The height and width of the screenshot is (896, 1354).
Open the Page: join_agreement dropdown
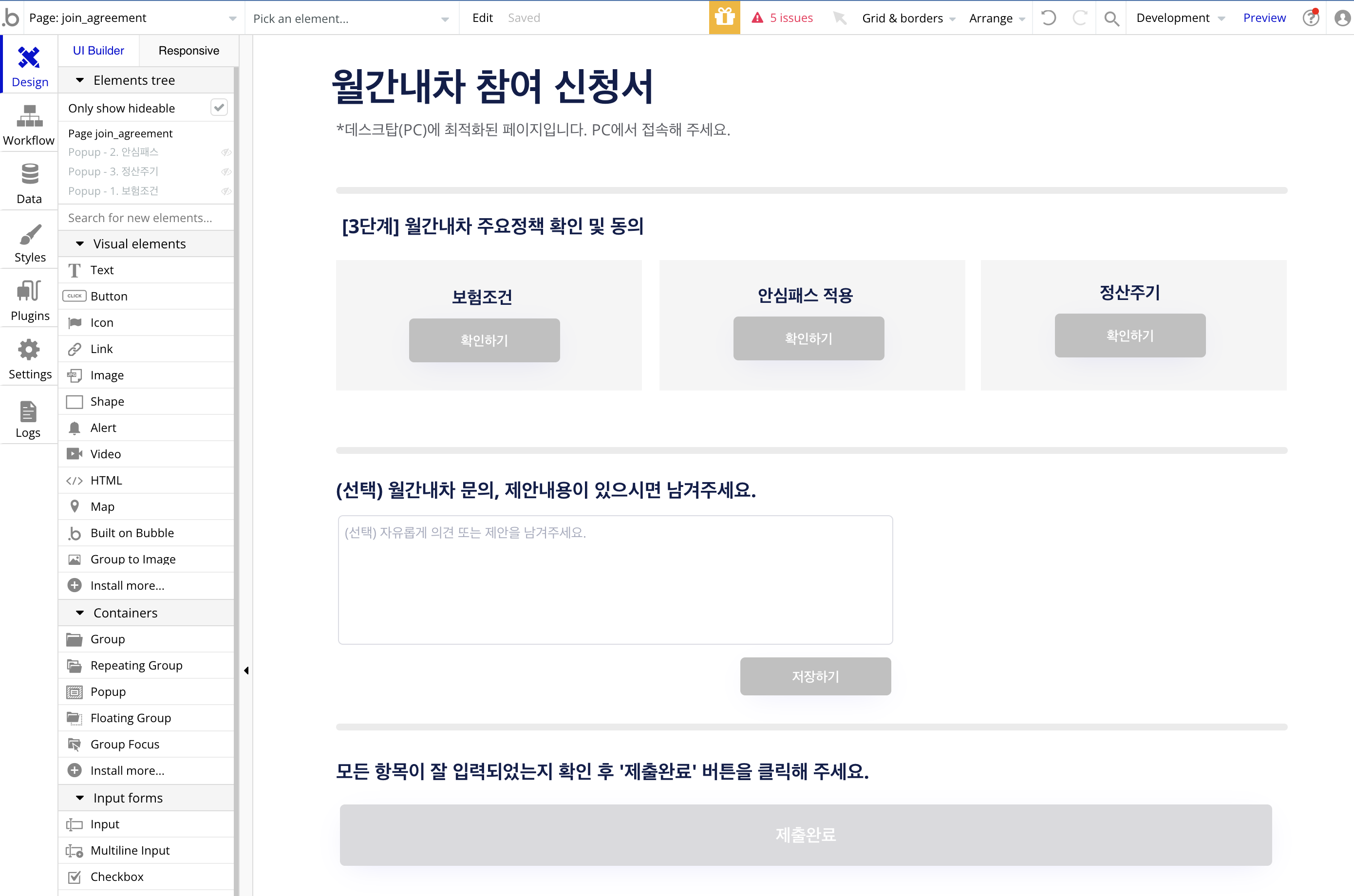[x=132, y=19]
